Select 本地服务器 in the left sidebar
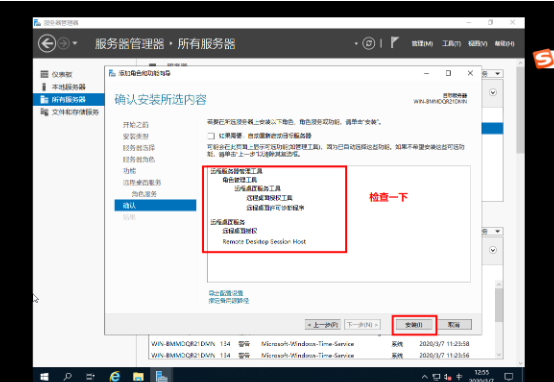The height and width of the screenshot is (382, 554). point(69,87)
